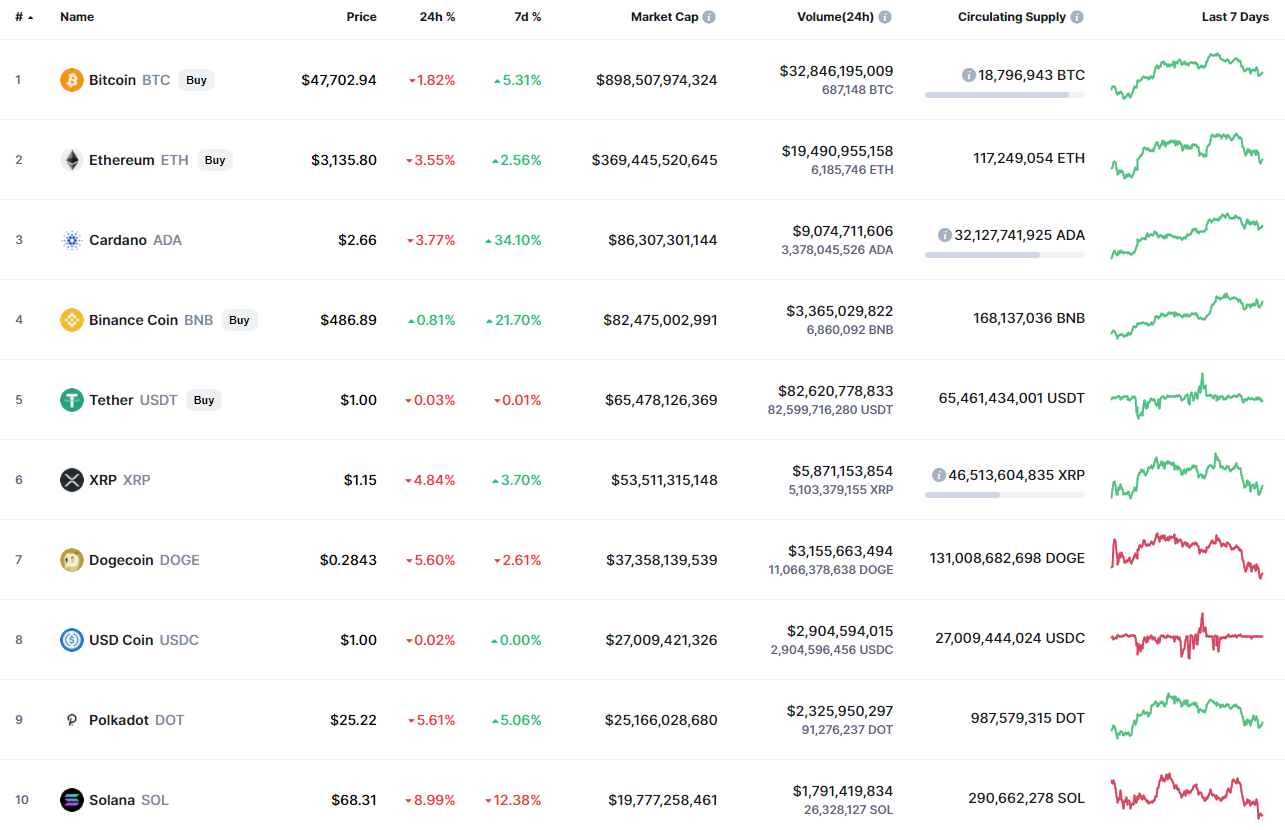Viewport: 1285px width, 830px height.
Task: Open Tether's 7-day sparkline chart
Action: pos(1187,396)
